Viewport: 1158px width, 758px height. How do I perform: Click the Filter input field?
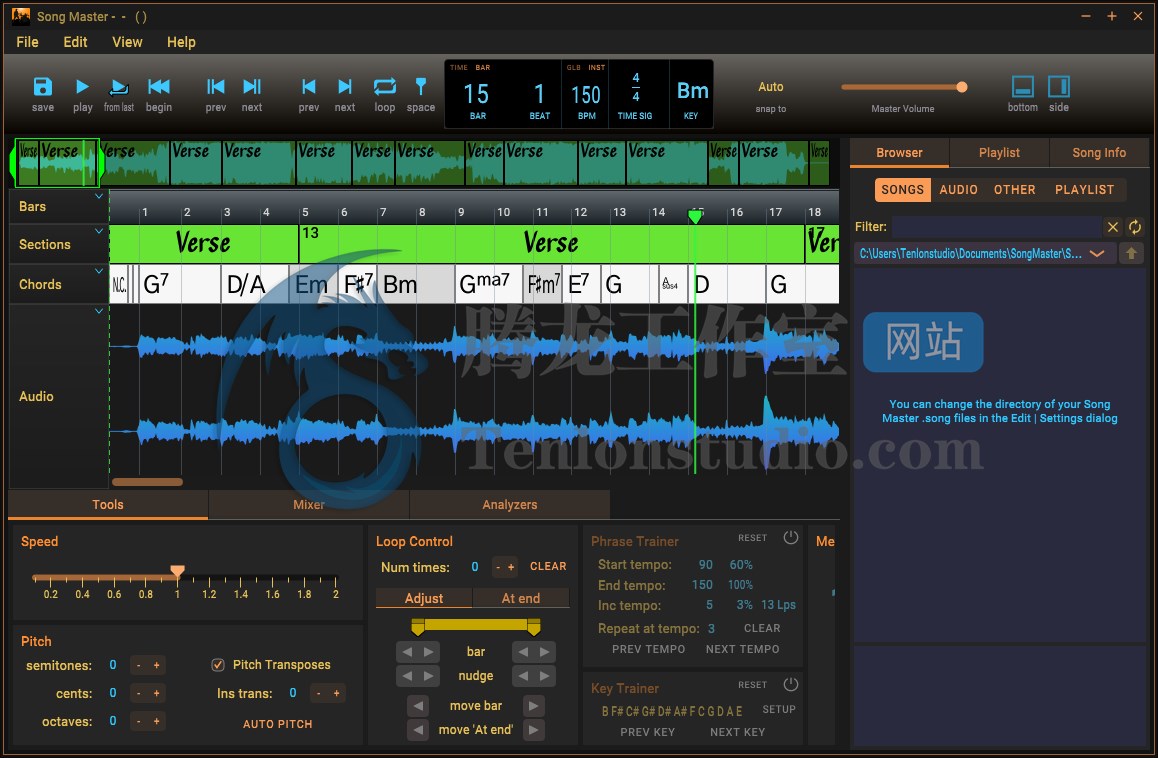[996, 227]
